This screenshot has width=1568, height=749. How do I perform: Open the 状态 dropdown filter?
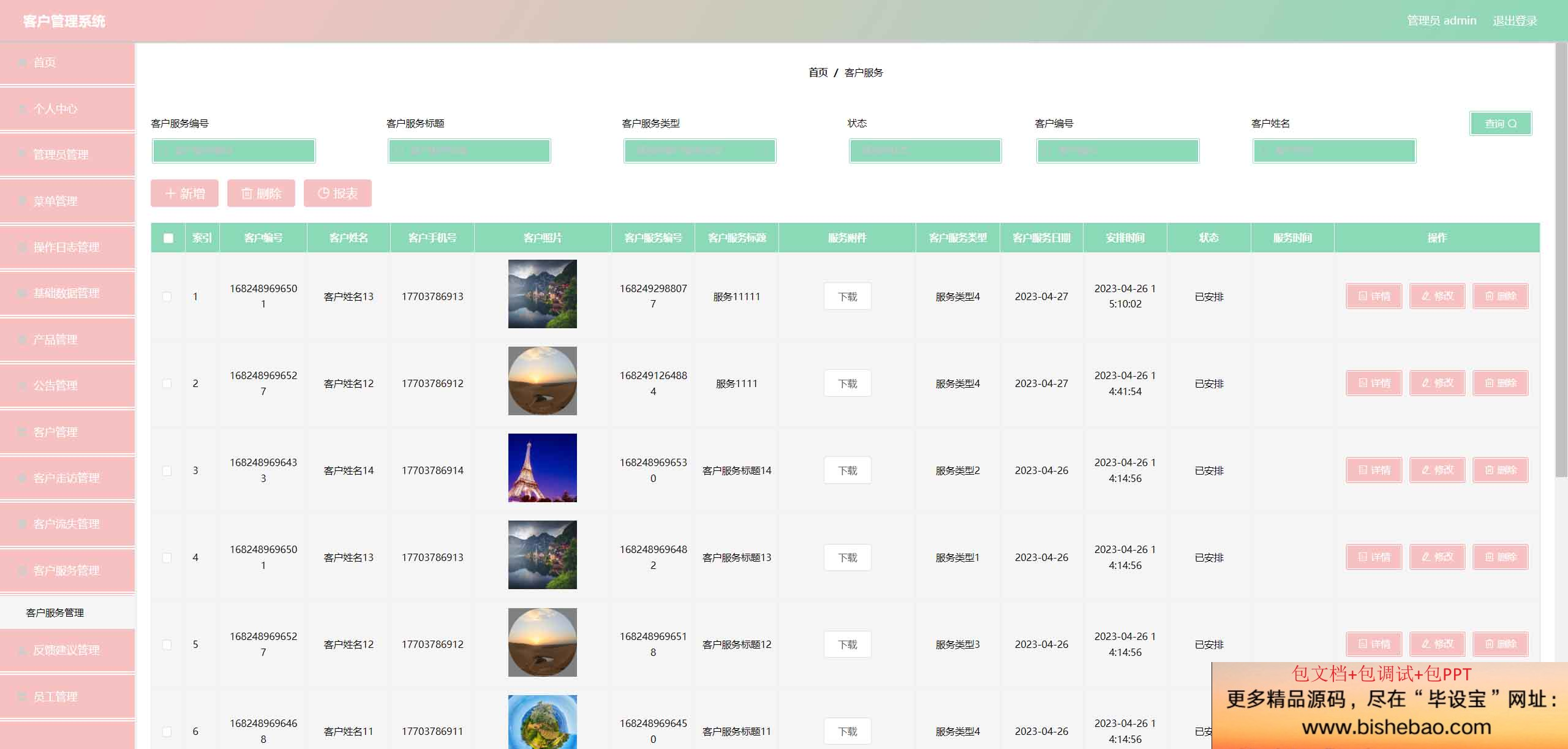925,151
